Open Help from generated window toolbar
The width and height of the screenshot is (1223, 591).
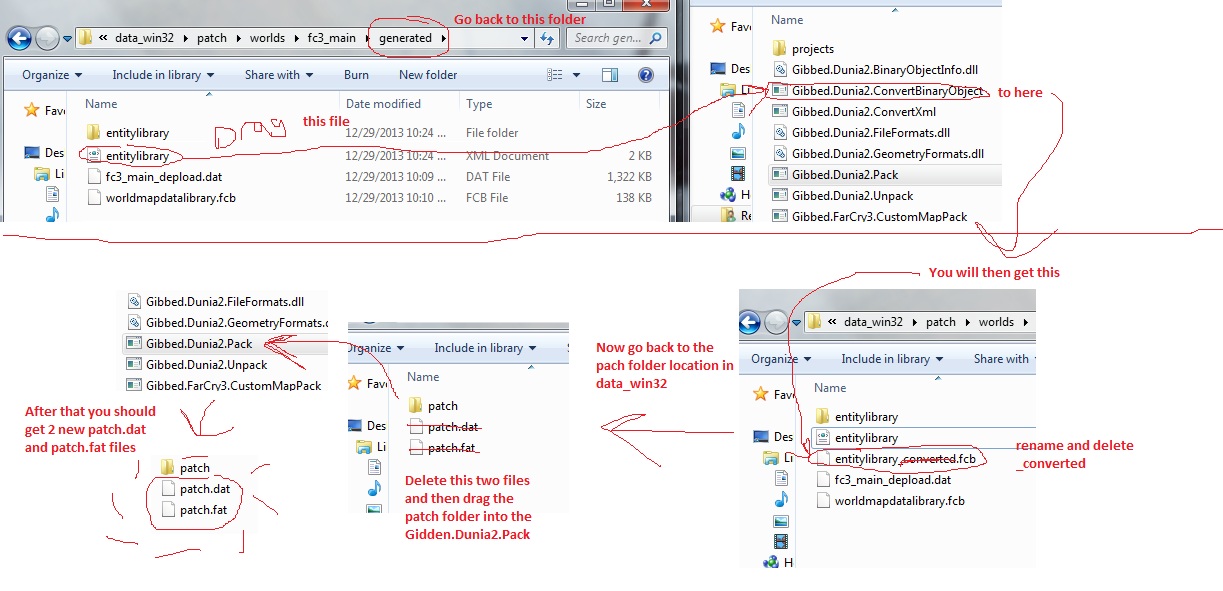click(646, 75)
